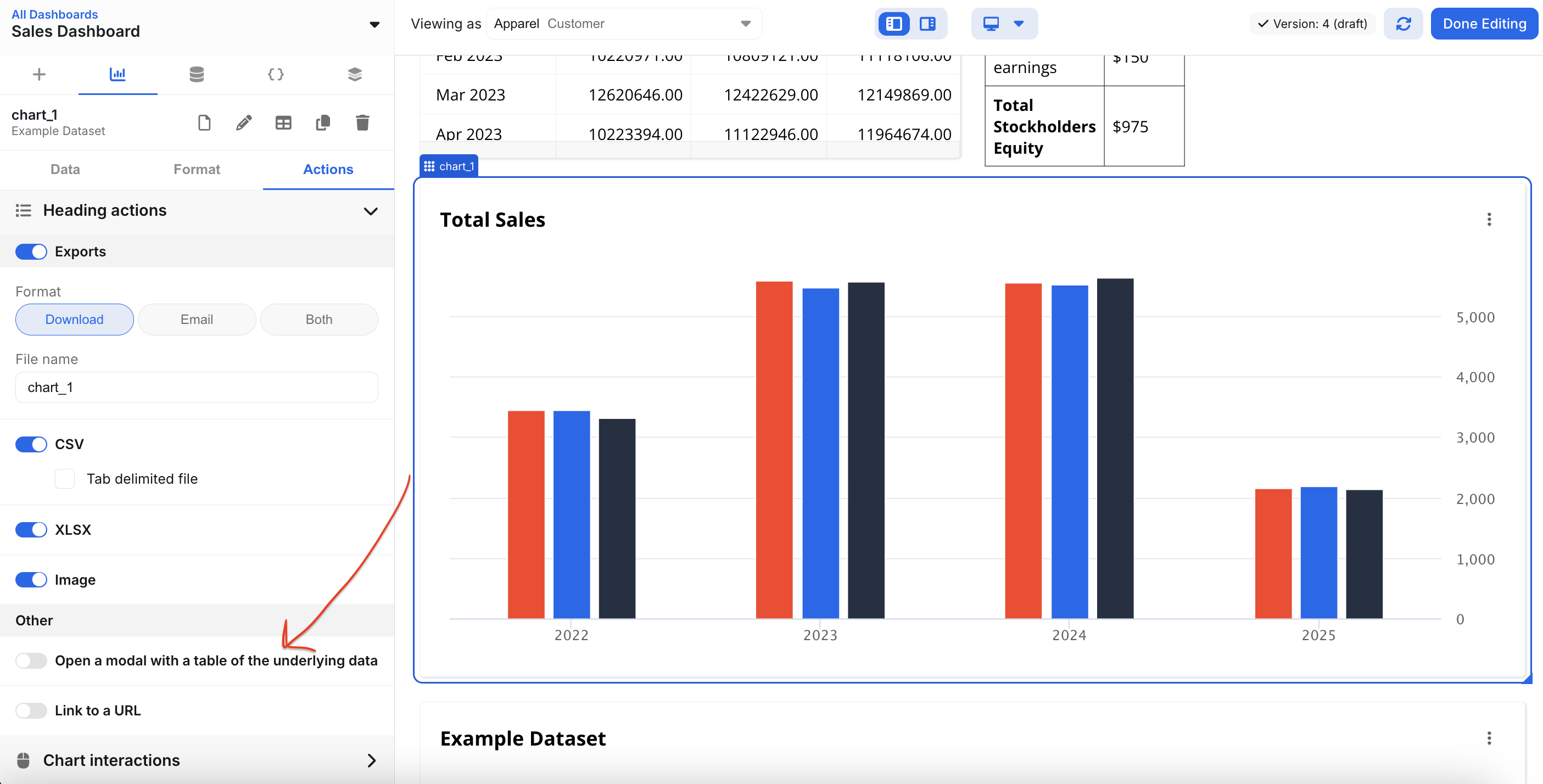The height and width of the screenshot is (784, 1543).
Task: Click the duplicate copy icon for chart_1
Action: point(323,123)
